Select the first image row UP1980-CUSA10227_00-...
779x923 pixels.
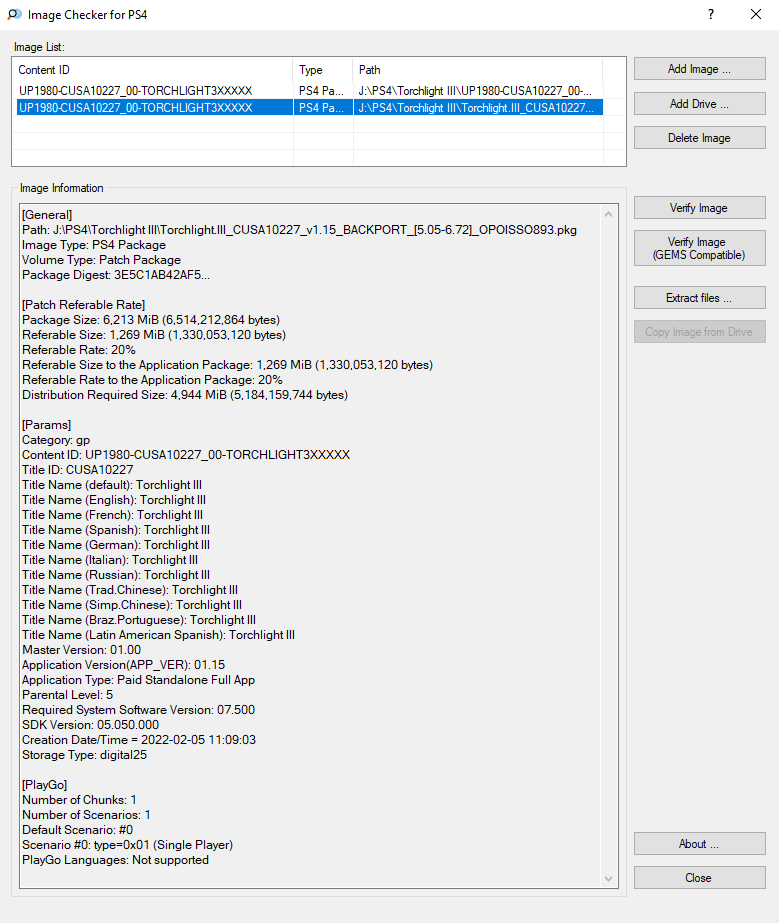[310, 91]
